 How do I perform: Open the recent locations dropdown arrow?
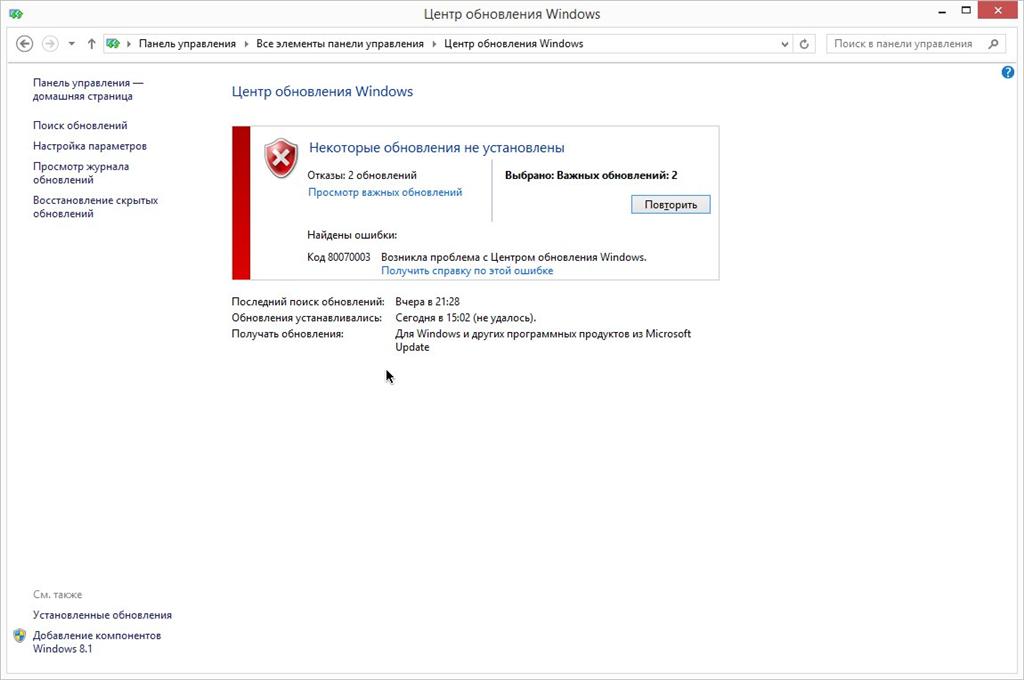pyautogui.click(x=72, y=44)
